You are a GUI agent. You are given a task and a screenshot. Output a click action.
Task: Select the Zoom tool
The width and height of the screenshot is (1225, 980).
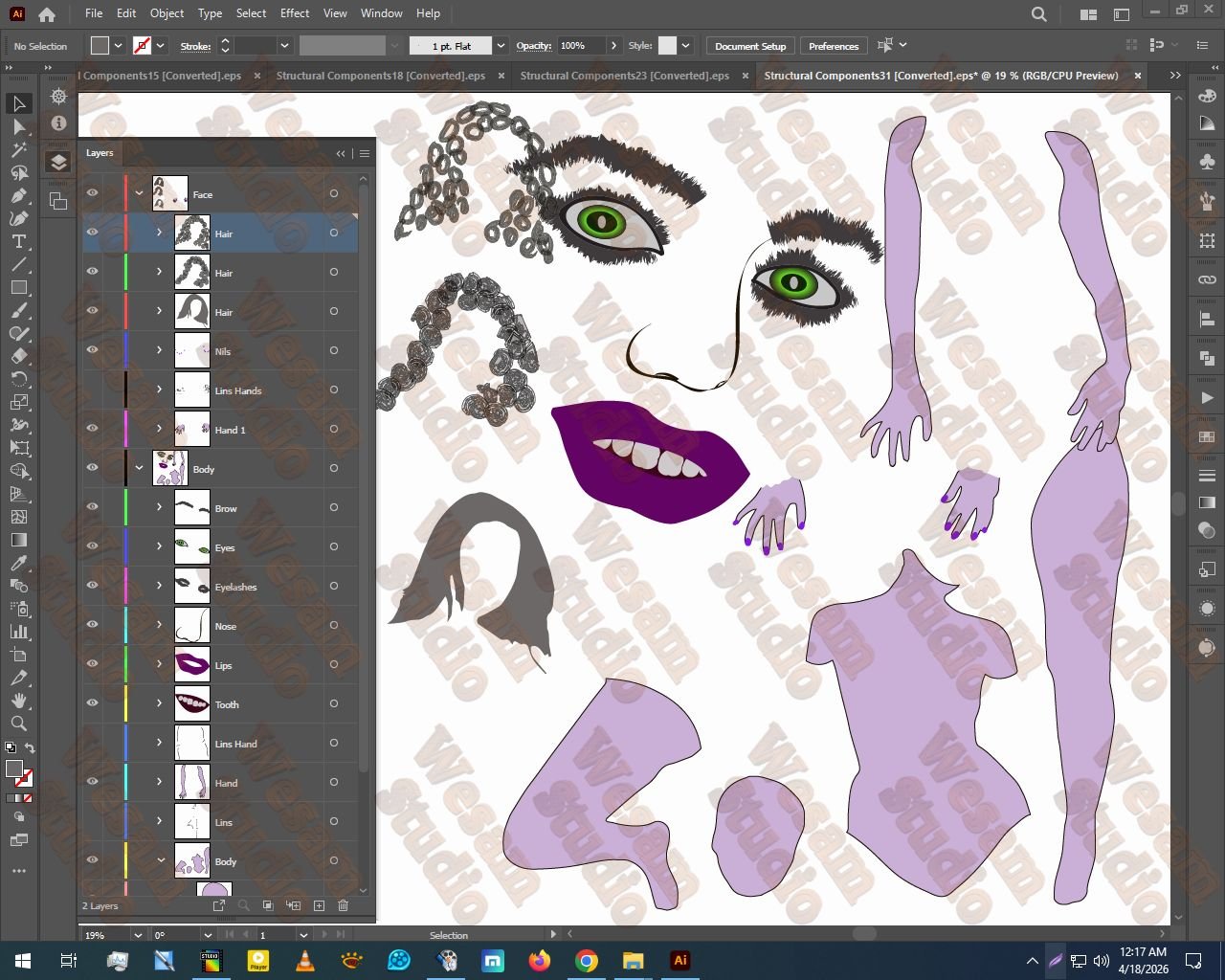19,724
